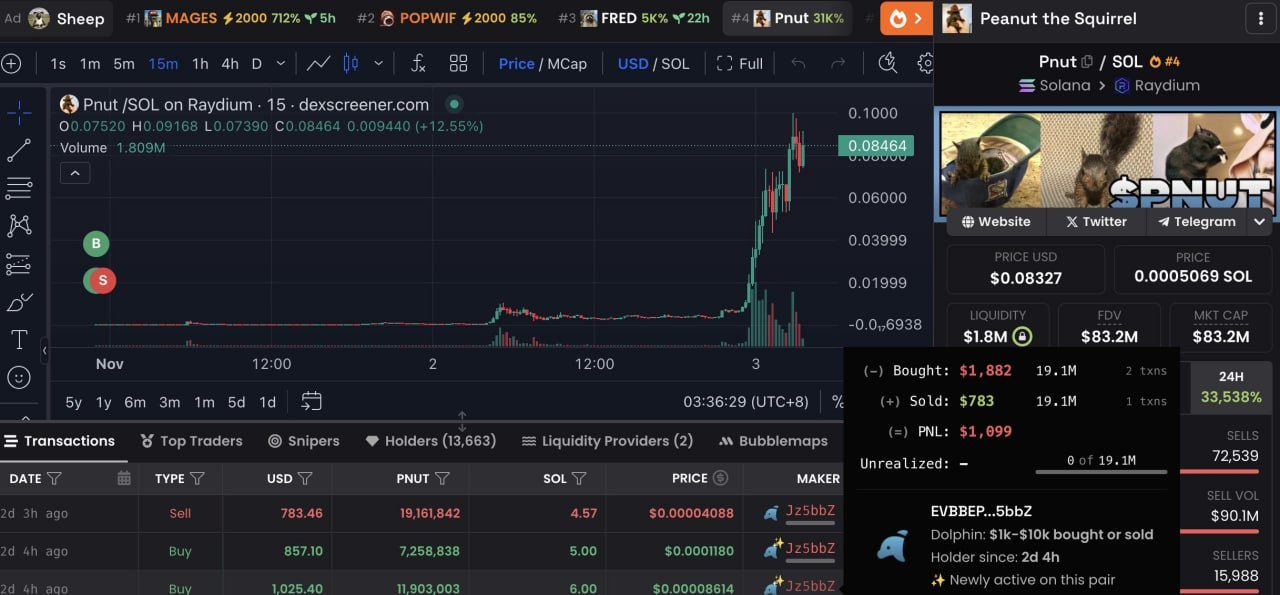Open the emoji icons tool
The image size is (1280, 595).
coord(19,378)
